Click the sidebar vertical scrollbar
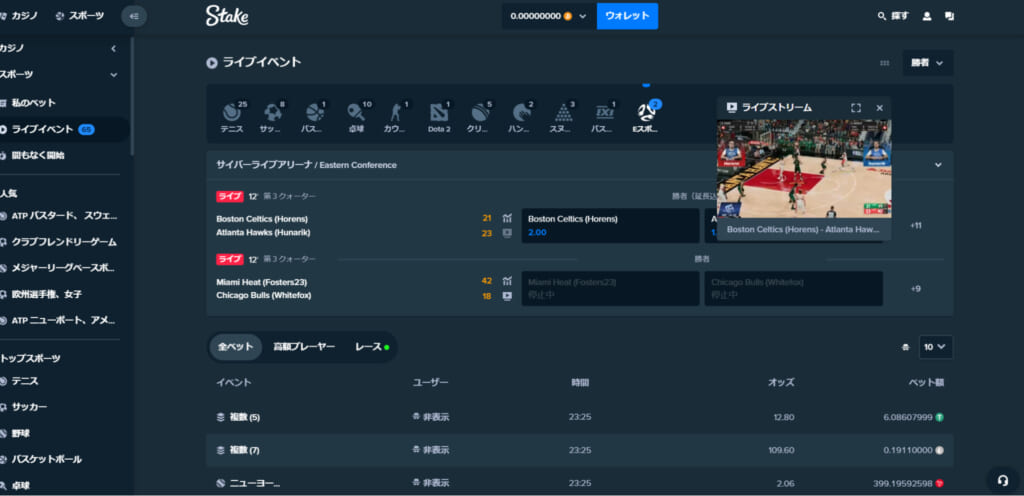The height and width of the screenshot is (496, 1024). coord(132,95)
